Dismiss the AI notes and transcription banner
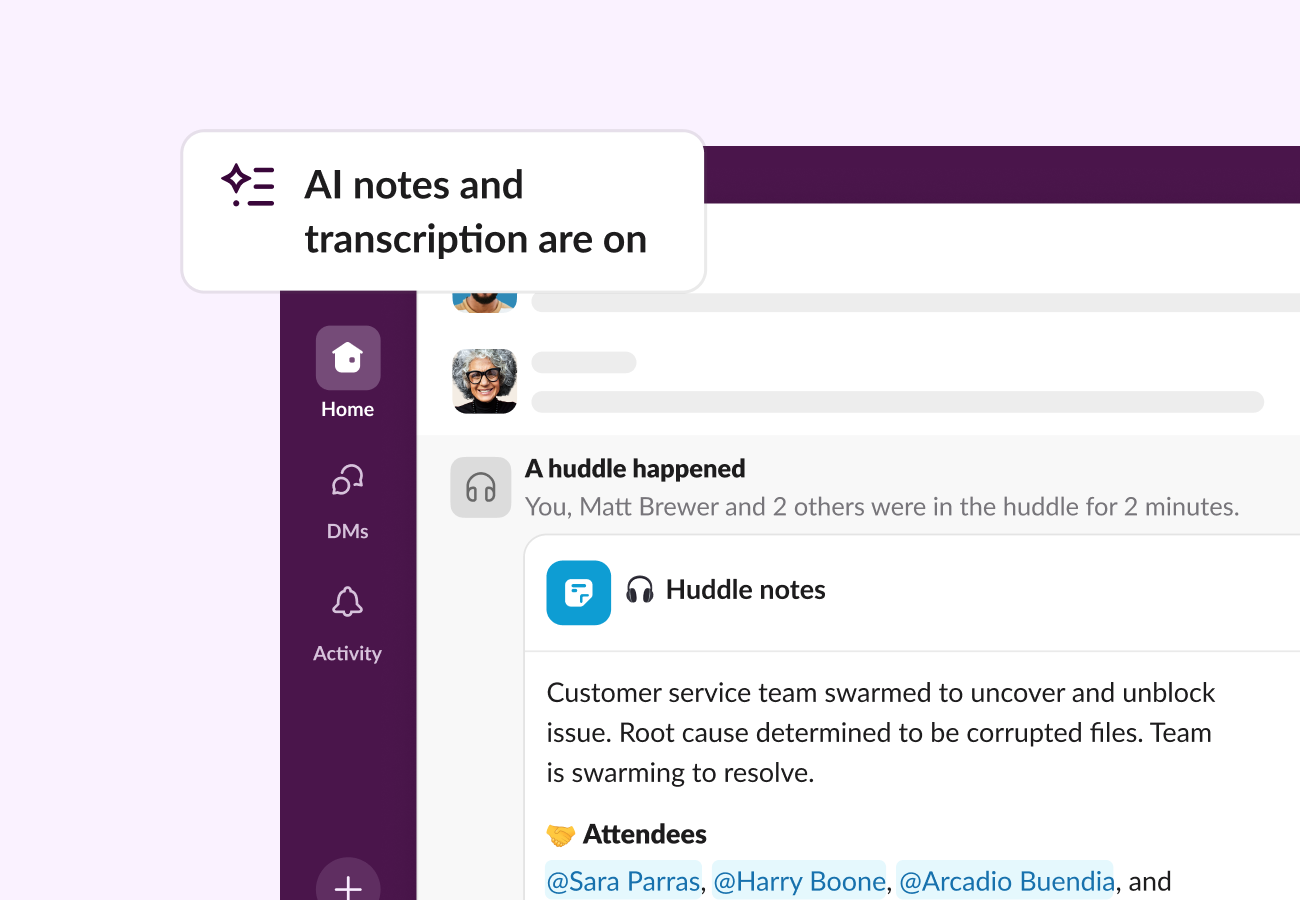 click(443, 211)
